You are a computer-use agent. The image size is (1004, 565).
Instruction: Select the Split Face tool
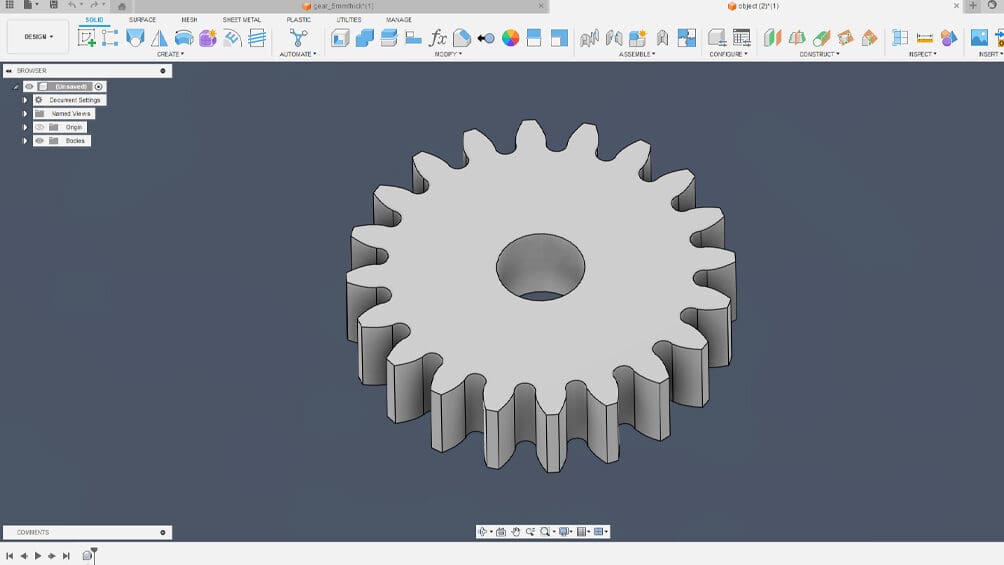coord(534,38)
